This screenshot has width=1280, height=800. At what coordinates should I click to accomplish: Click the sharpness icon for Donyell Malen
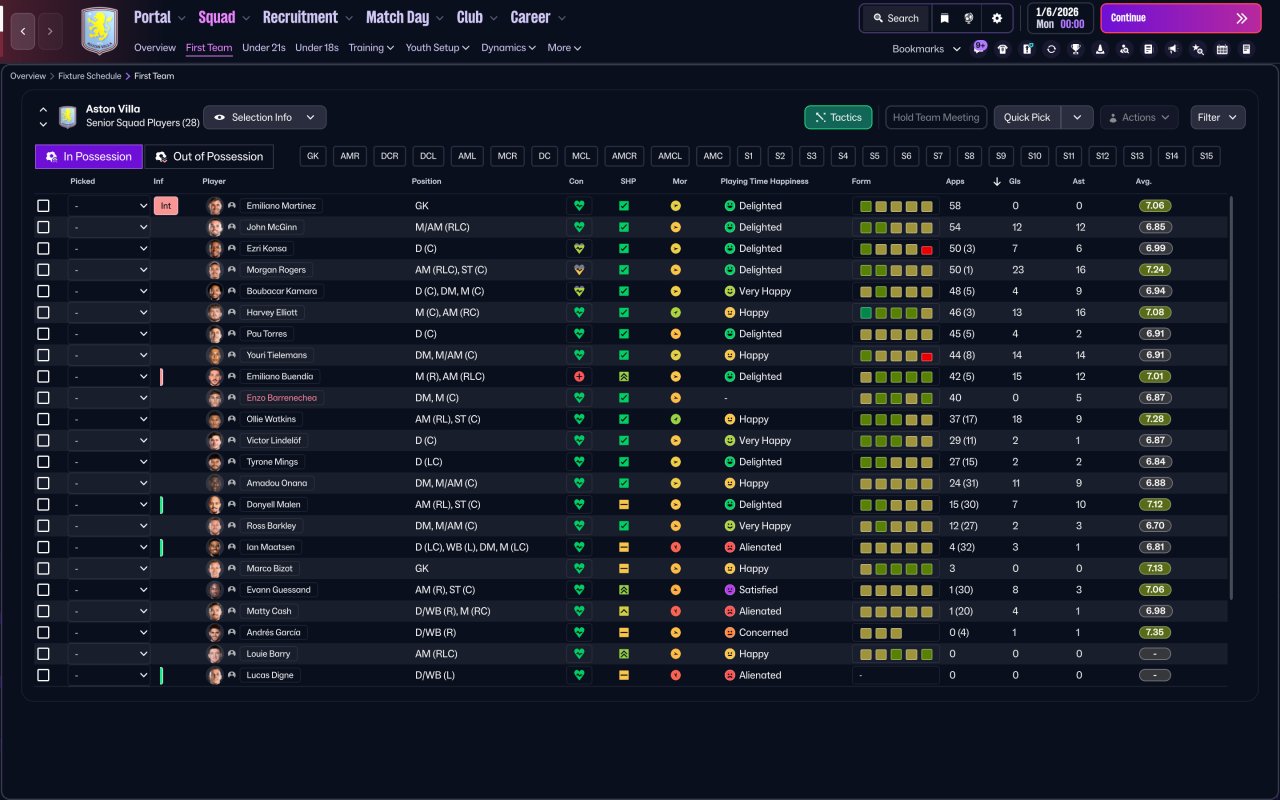[624, 505]
